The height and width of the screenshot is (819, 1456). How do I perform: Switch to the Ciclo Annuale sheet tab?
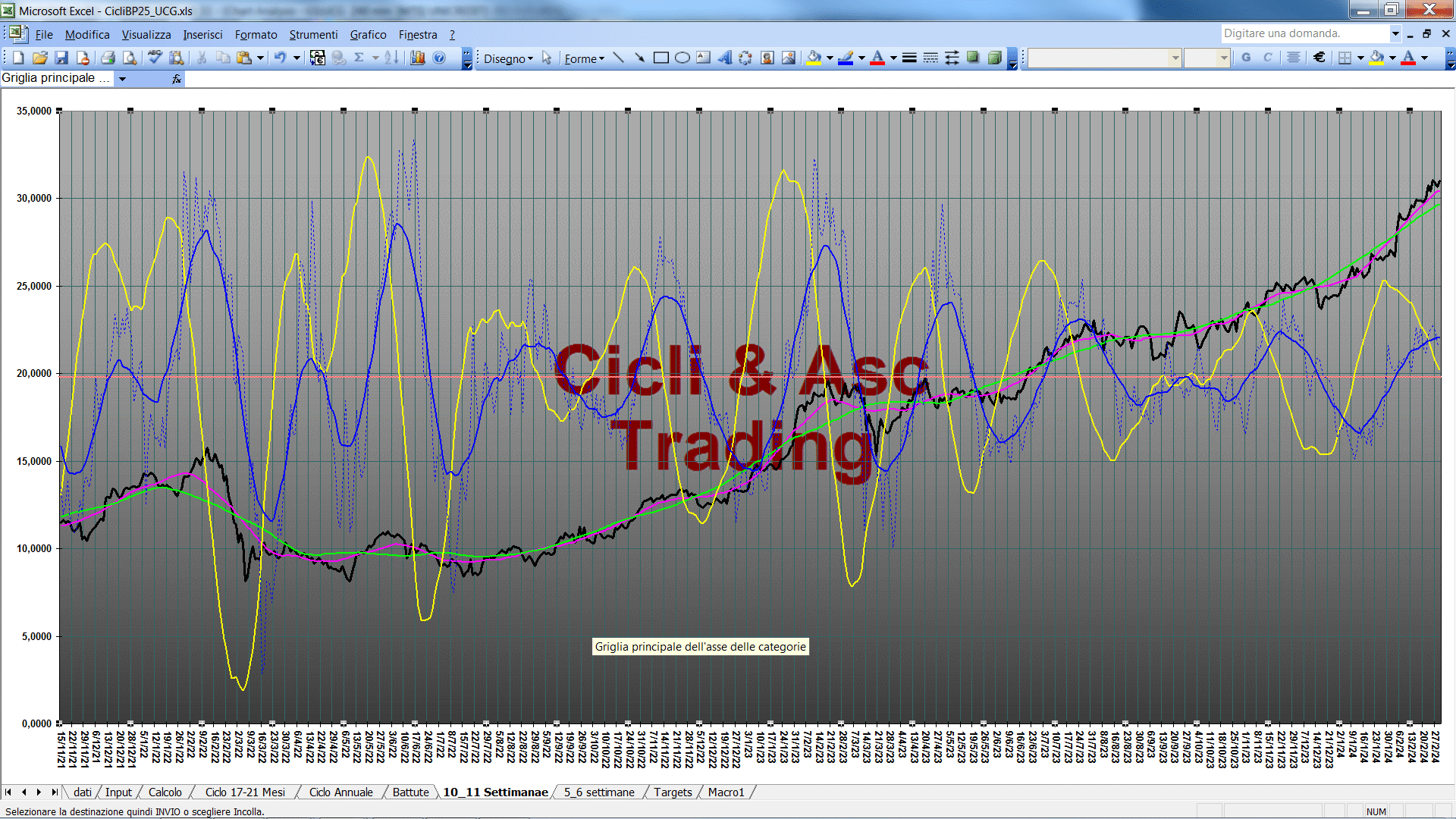pos(340,792)
